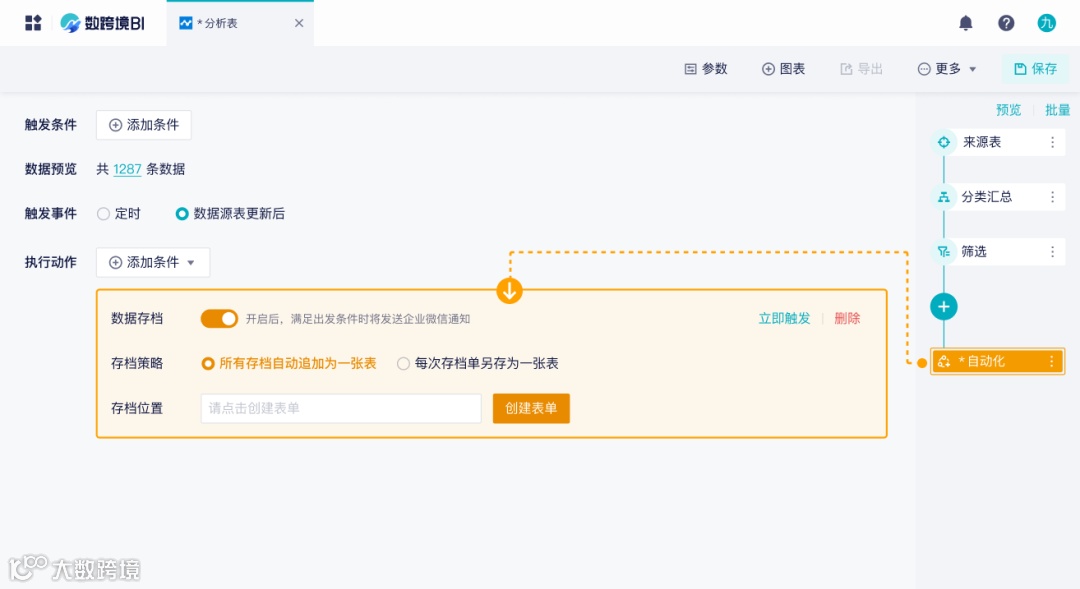Click the 立即触发 trigger now link
Image resolution: width=1080 pixels, height=589 pixels.
coord(783,318)
